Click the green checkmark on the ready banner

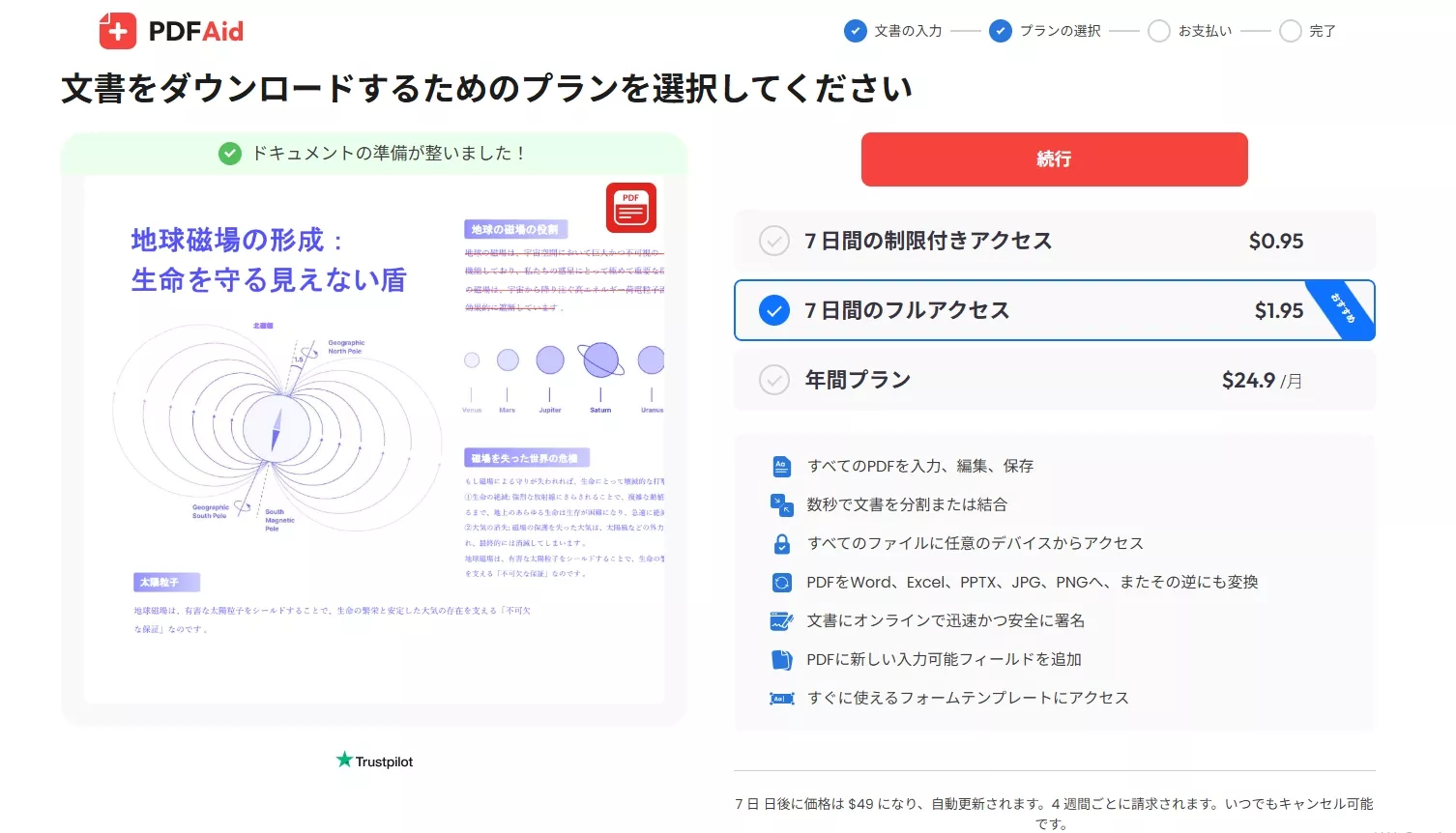tap(229, 152)
